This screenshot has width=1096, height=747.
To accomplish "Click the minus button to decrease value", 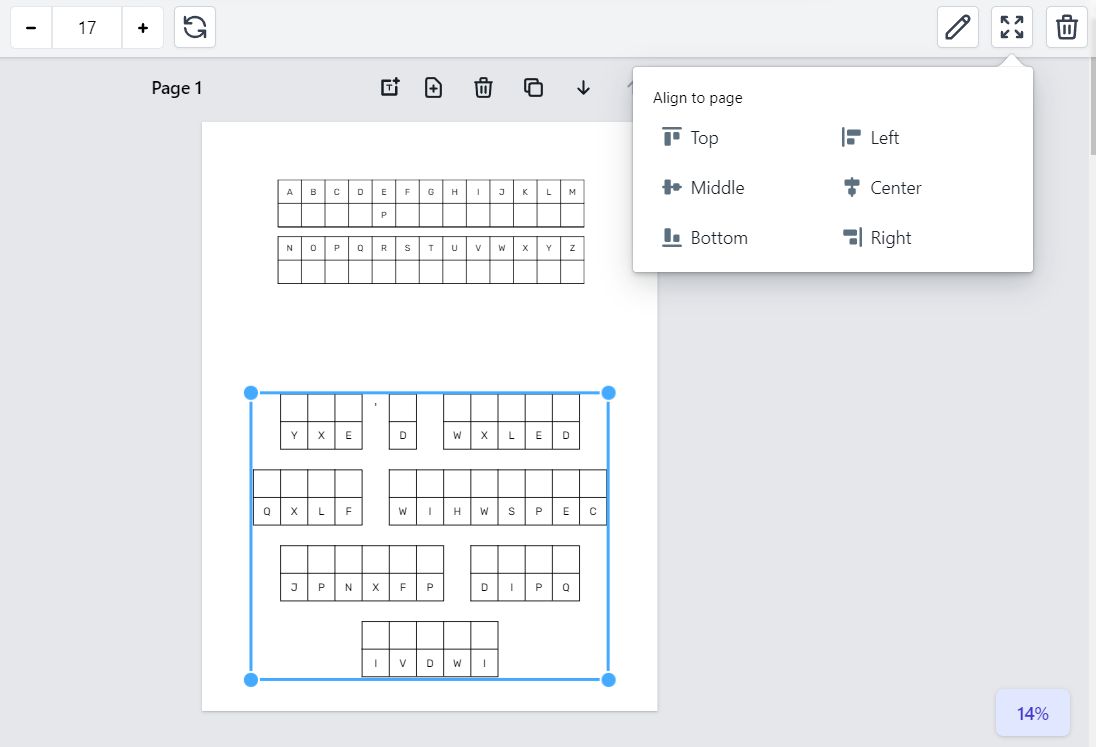I will [x=31, y=28].
